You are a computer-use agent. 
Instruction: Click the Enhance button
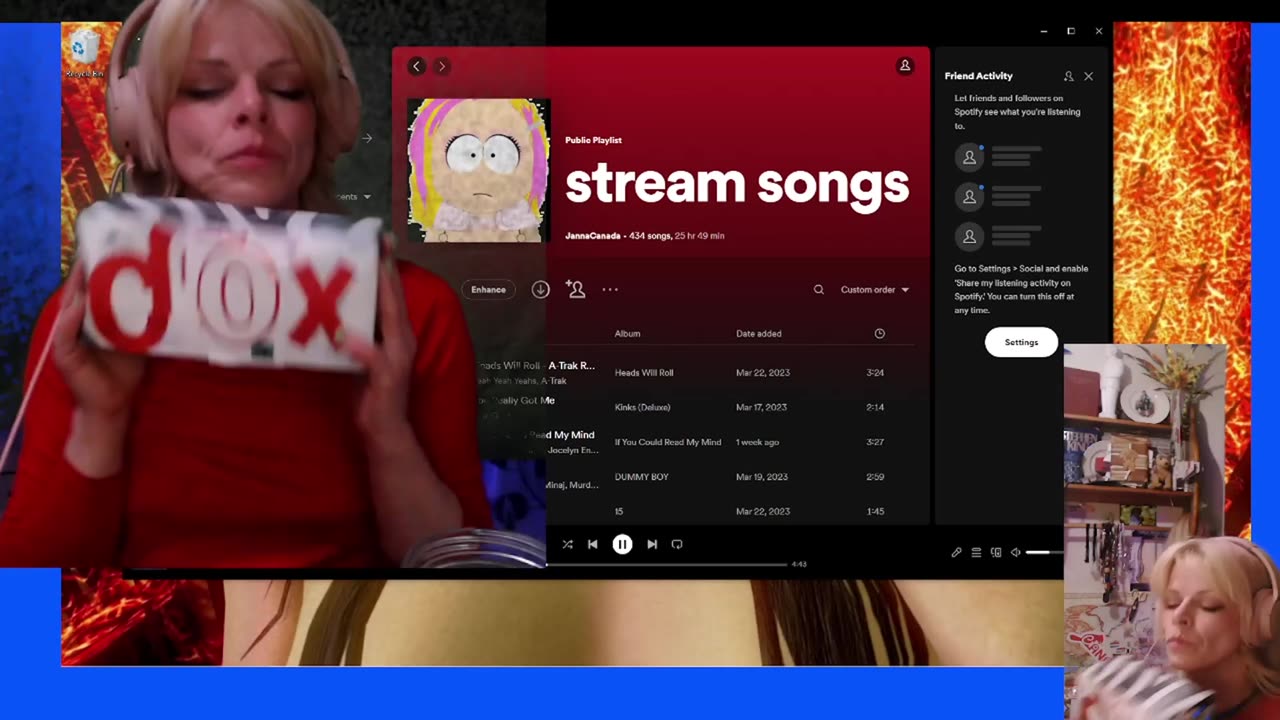(x=488, y=290)
